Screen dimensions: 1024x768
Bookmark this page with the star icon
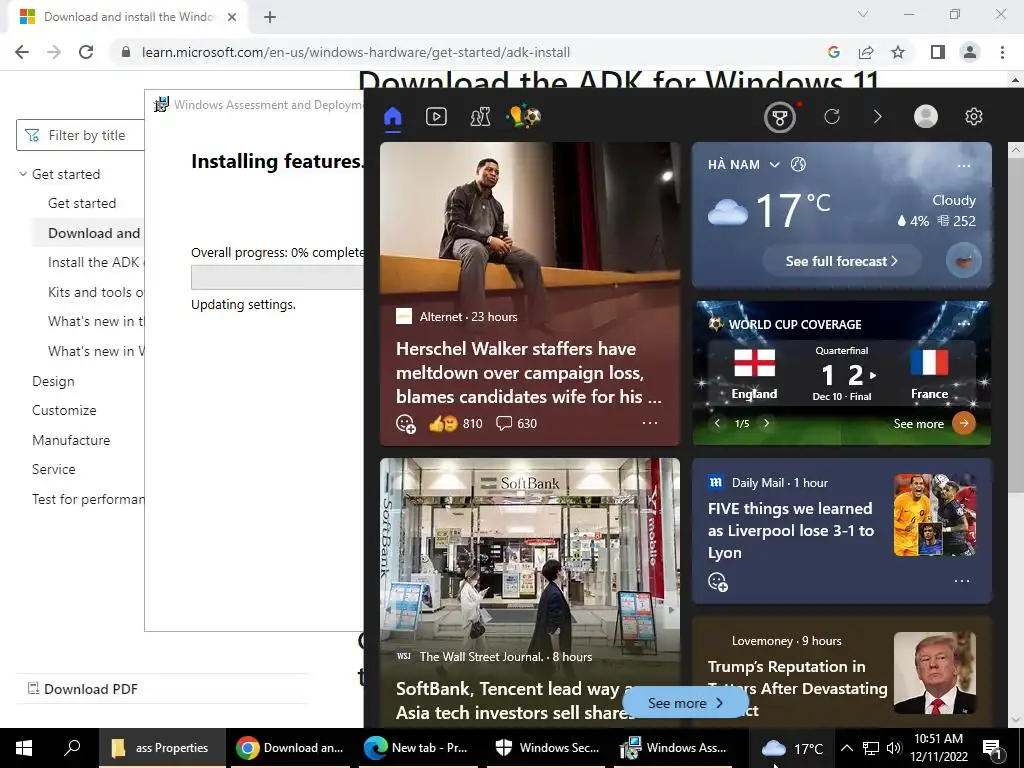(898, 52)
